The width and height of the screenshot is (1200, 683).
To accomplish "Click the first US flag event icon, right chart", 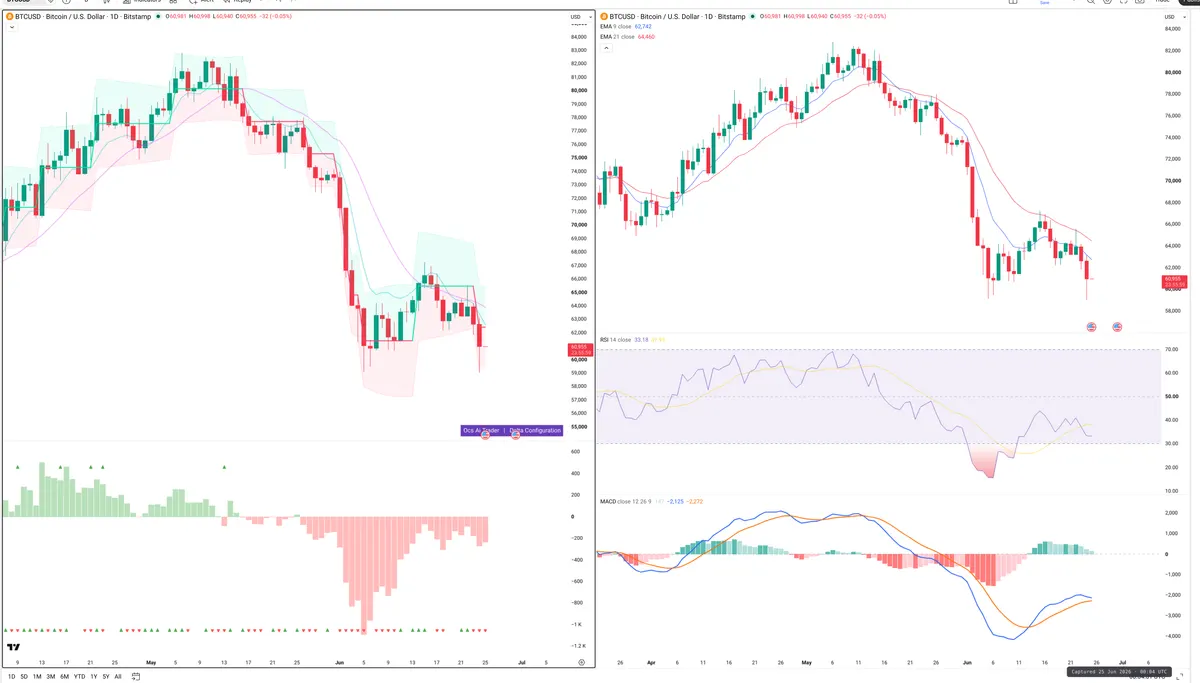I will [x=1091, y=327].
